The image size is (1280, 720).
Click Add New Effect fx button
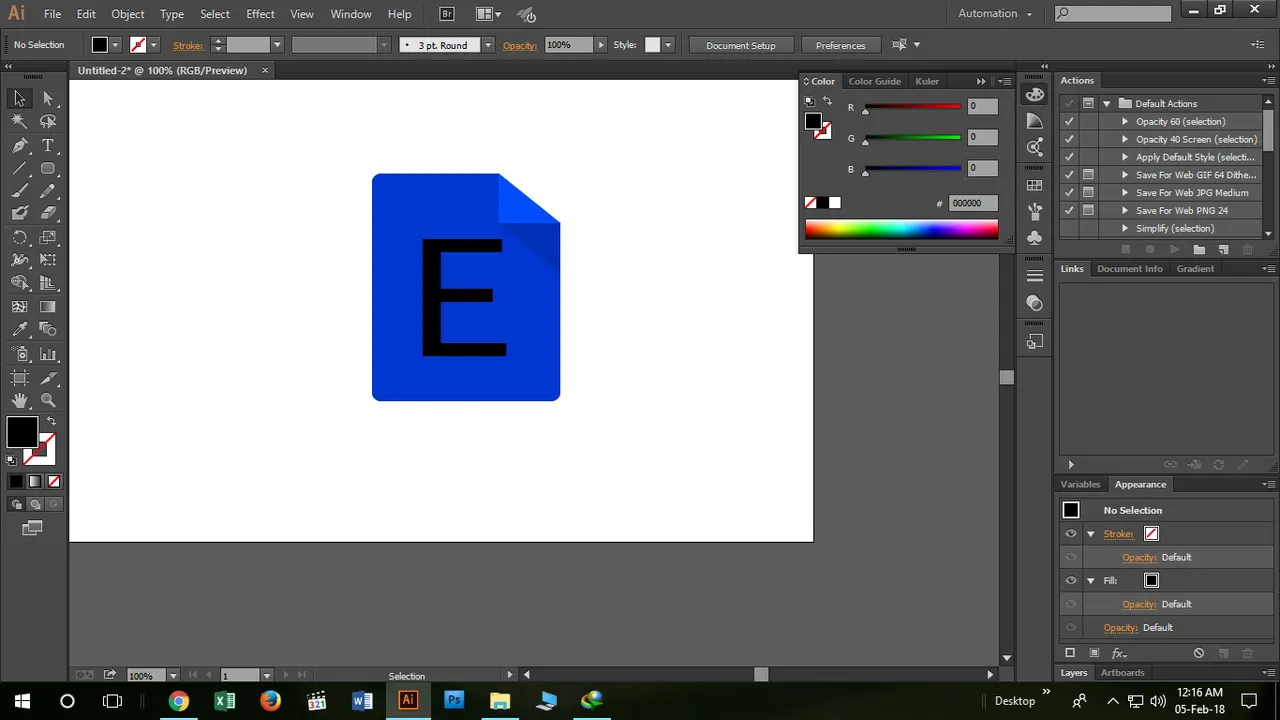click(x=1120, y=653)
